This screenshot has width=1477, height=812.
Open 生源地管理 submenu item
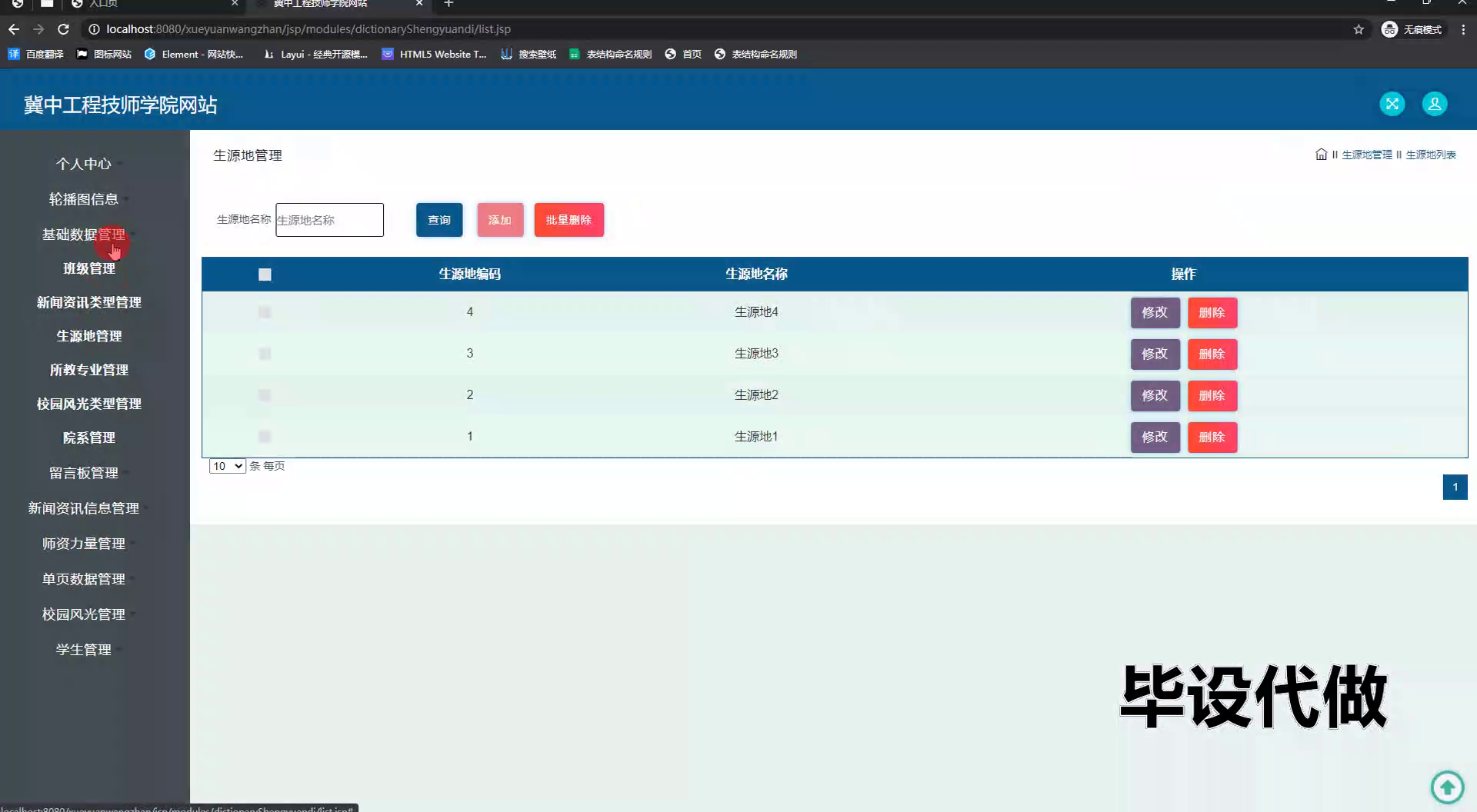pyautogui.click(x=89, y=336)
